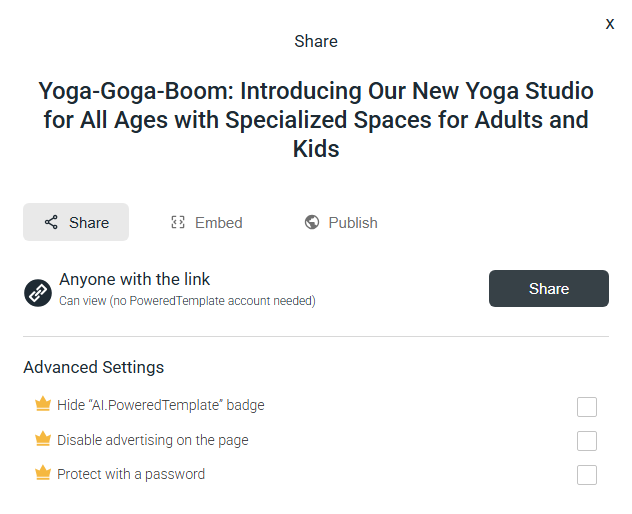Click the share nodes icon in Share tab
The image size is (632, 514).
pos(51,222)
